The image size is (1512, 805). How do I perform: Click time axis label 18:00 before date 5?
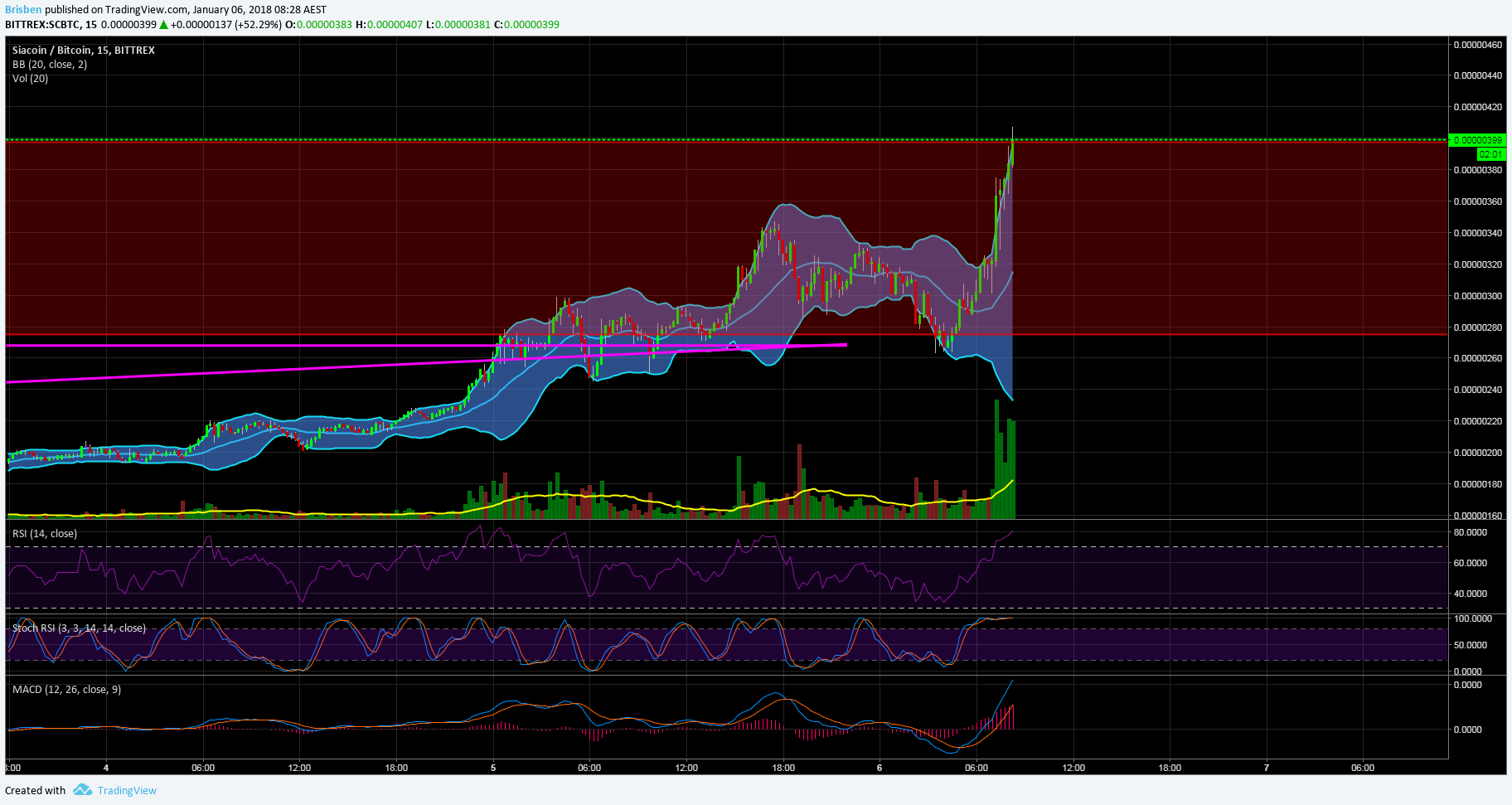396,768
